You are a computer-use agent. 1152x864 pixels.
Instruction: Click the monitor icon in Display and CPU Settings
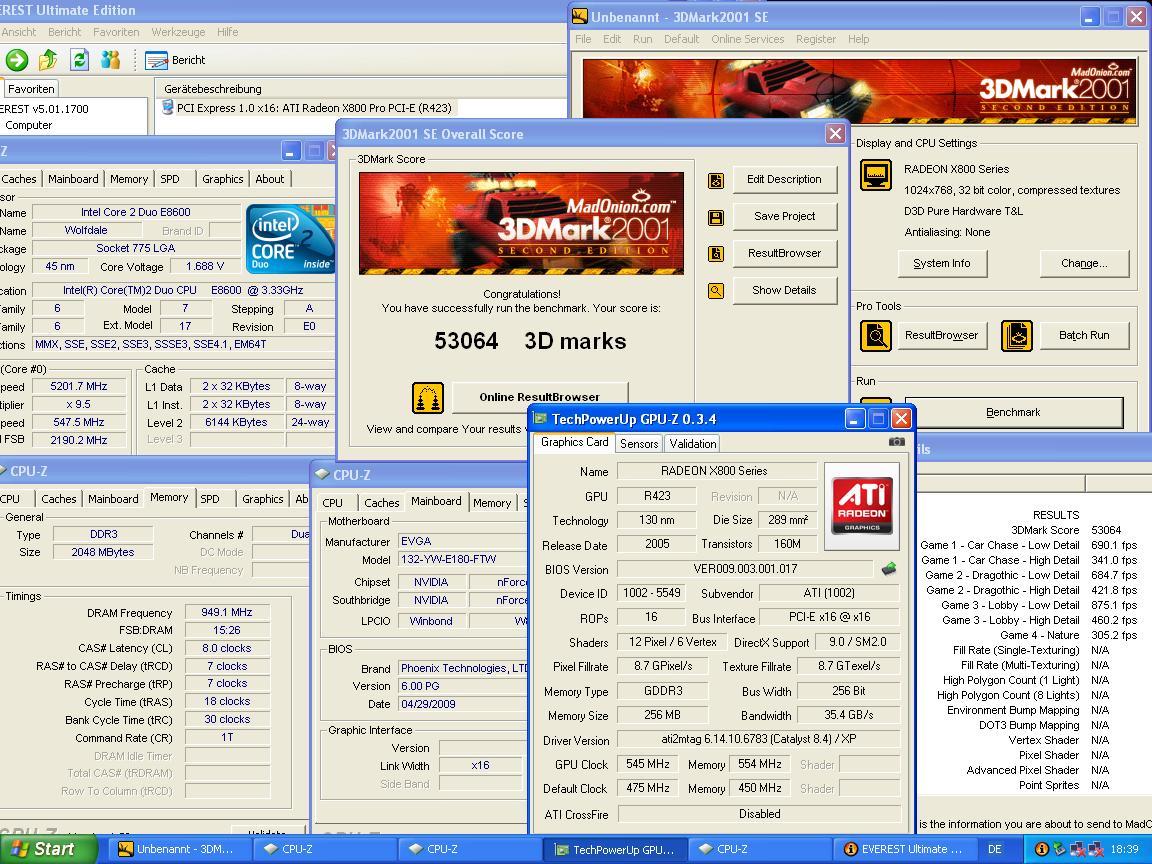tap(876, 176)
